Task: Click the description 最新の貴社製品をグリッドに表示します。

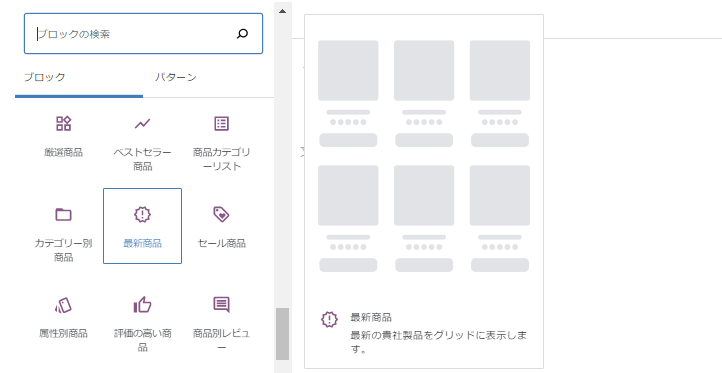Action: click(x=439, y=342)
